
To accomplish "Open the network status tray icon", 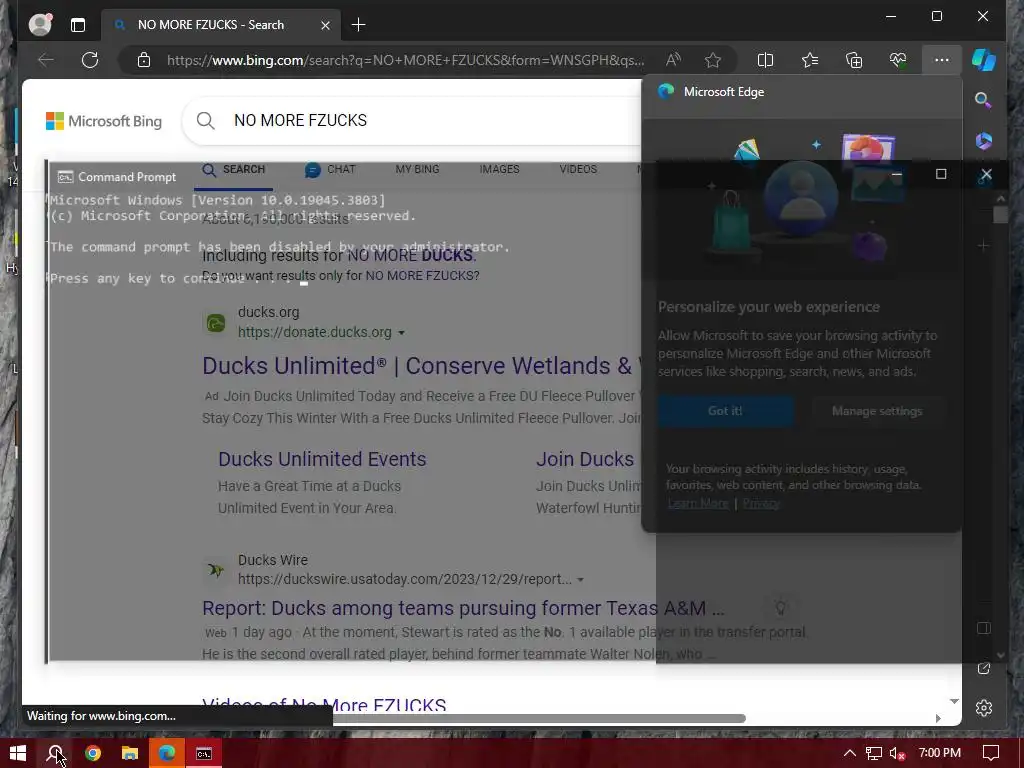I will pos(873,753).
